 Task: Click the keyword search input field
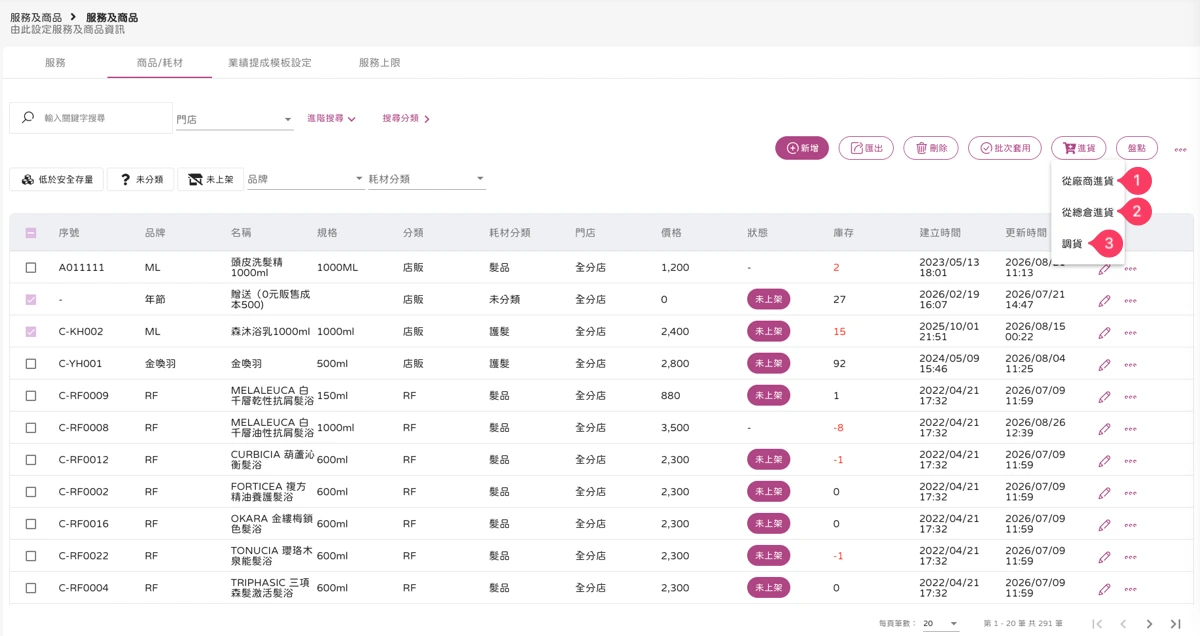point(91,118)
